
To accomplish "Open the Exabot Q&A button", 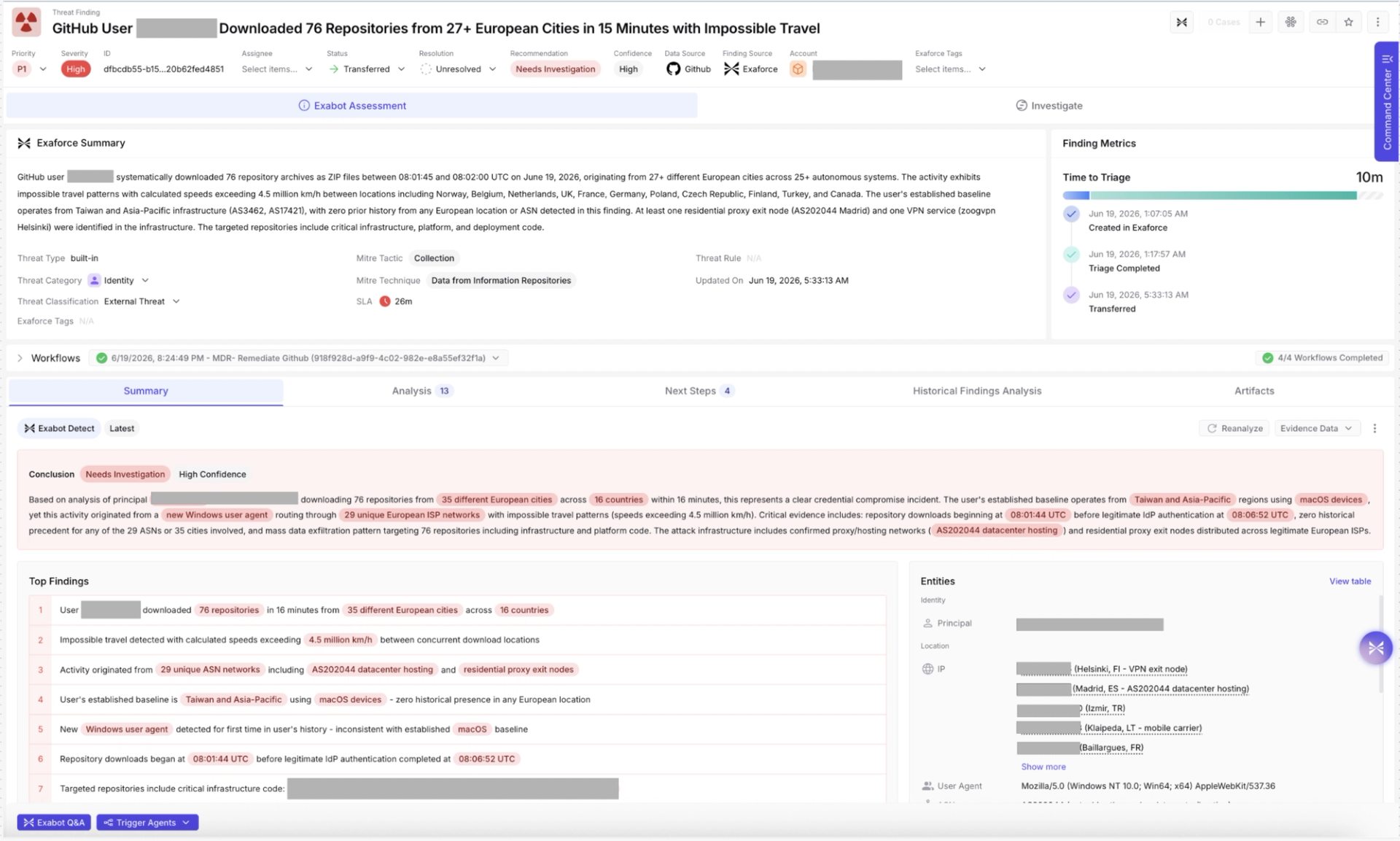I will click(x=54, y=822).
